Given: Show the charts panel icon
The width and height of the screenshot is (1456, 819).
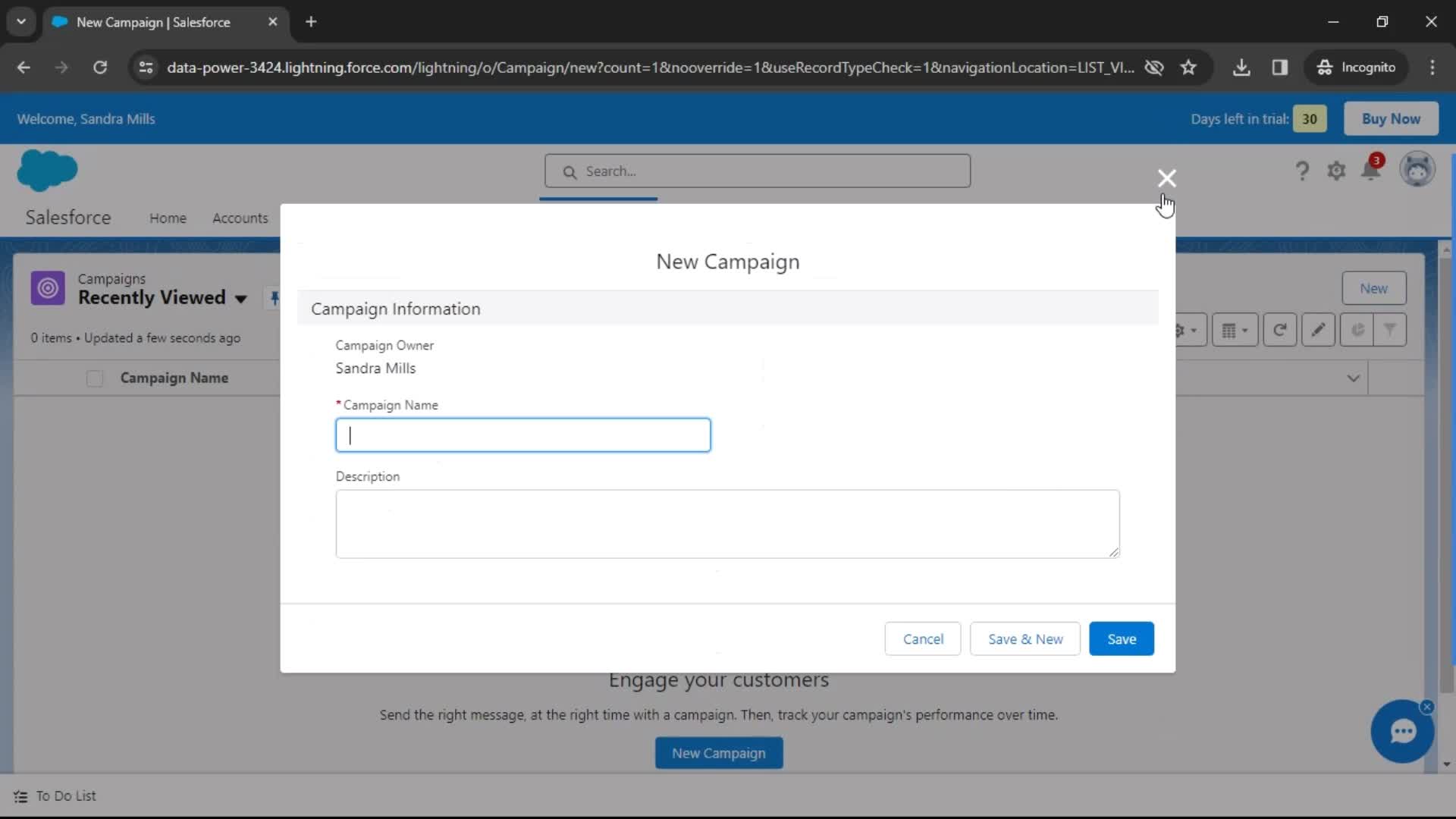Looking at the screenshot, I should click(x=1357, y=331).
